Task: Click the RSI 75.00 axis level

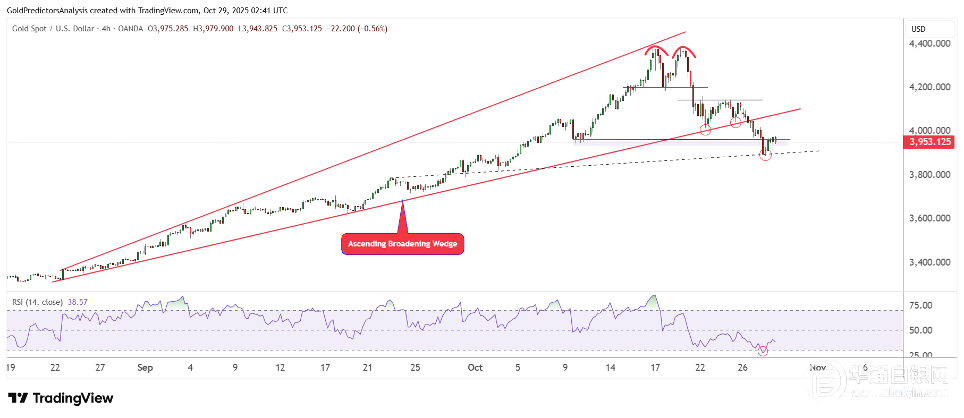Action: click(x=922, y=306)
